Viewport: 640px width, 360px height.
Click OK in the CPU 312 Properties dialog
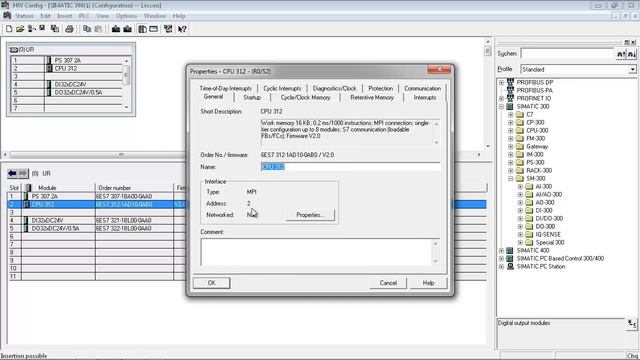click(211, 283)
